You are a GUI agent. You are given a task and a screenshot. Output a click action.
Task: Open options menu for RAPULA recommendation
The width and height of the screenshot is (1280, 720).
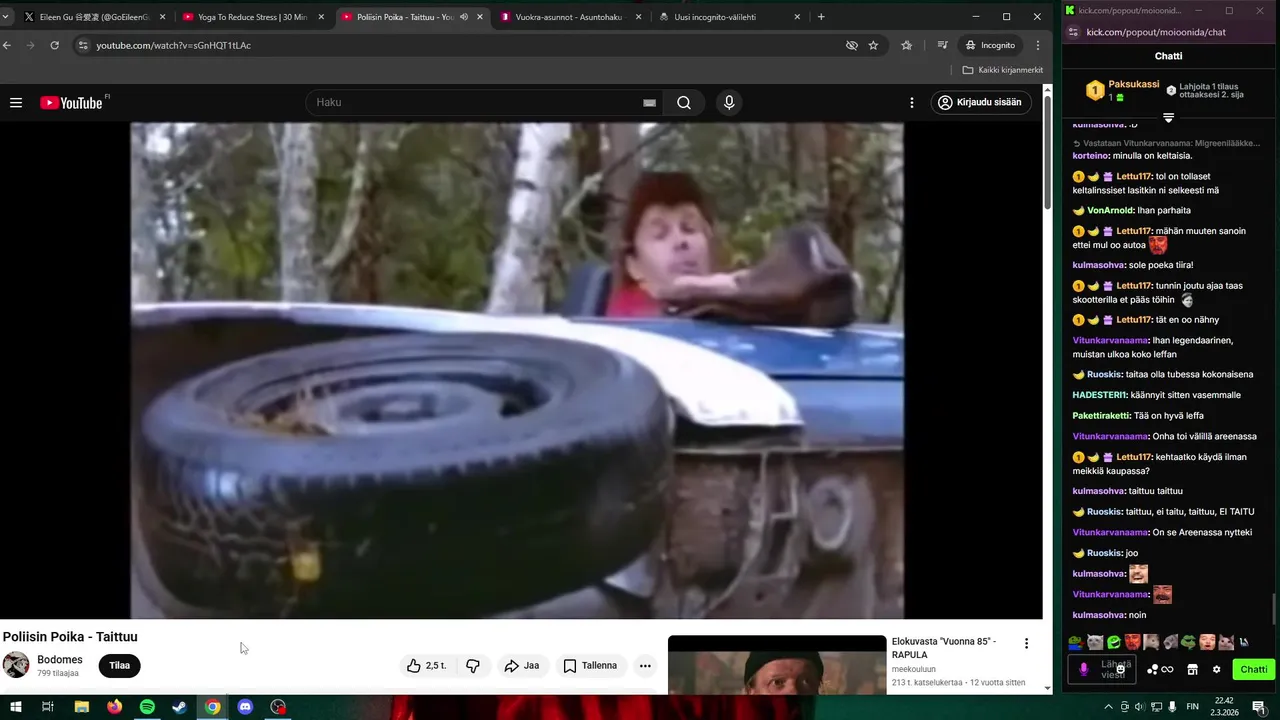pos(1026,643)
